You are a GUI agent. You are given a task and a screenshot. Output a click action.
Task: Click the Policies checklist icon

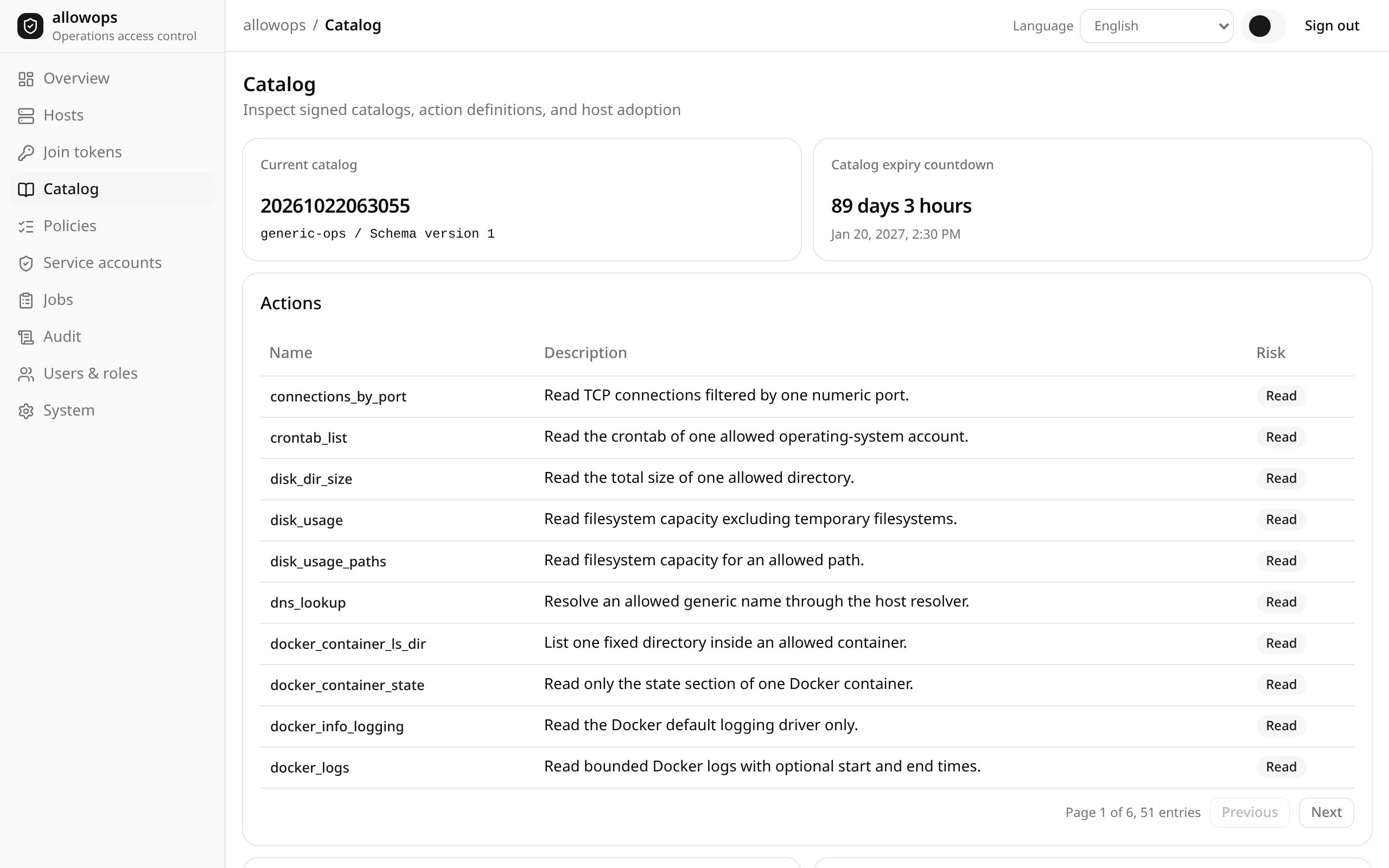coord(26,226)
